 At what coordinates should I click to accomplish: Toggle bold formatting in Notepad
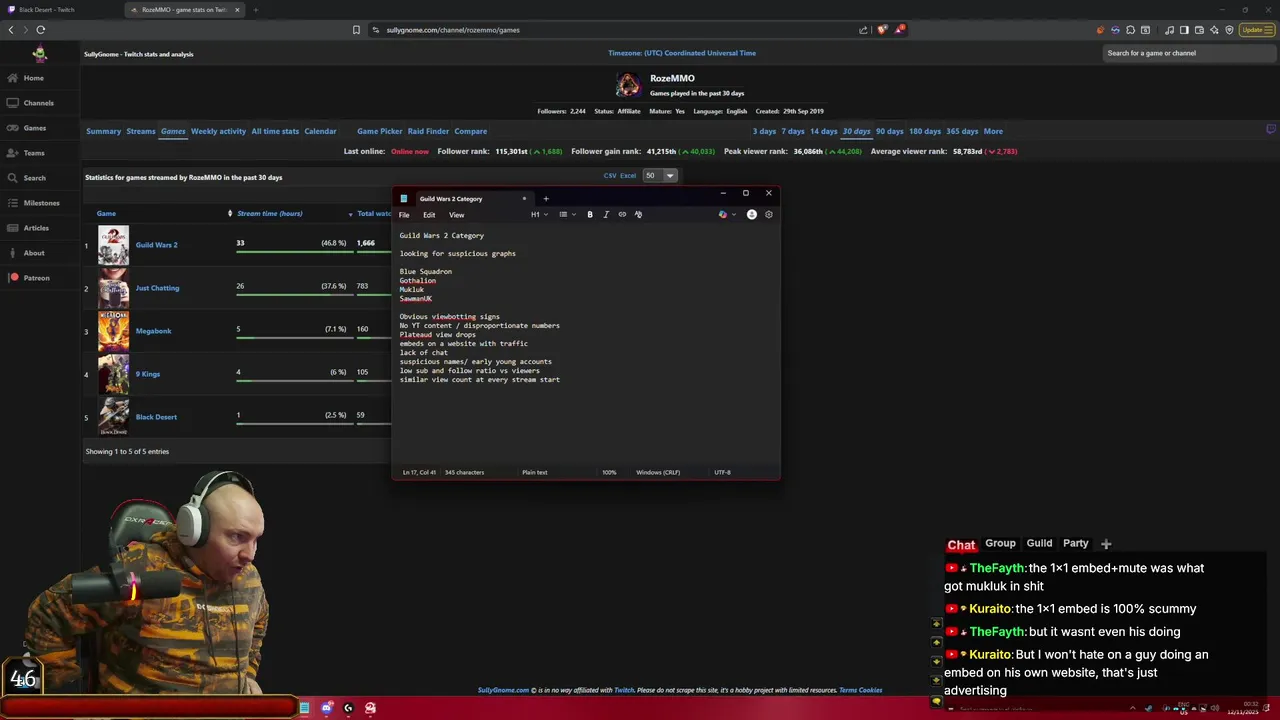pos(590,214)
